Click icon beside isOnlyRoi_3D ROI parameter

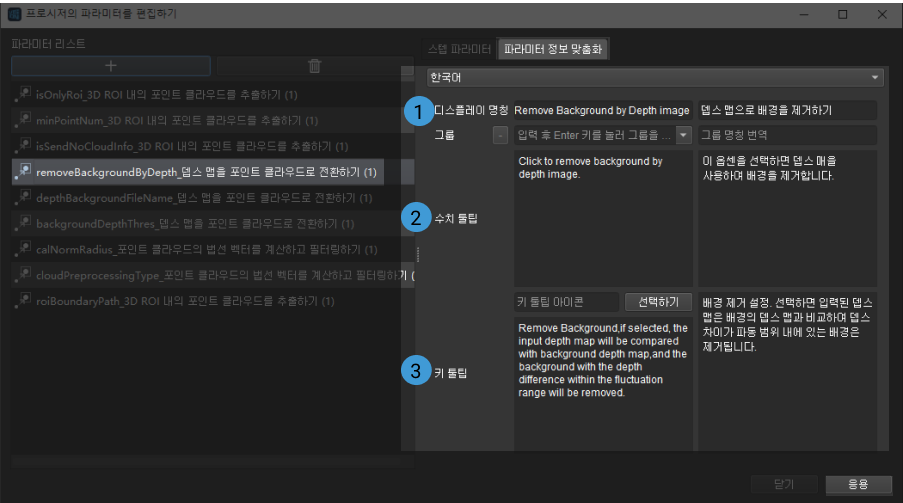coord(23,94)
